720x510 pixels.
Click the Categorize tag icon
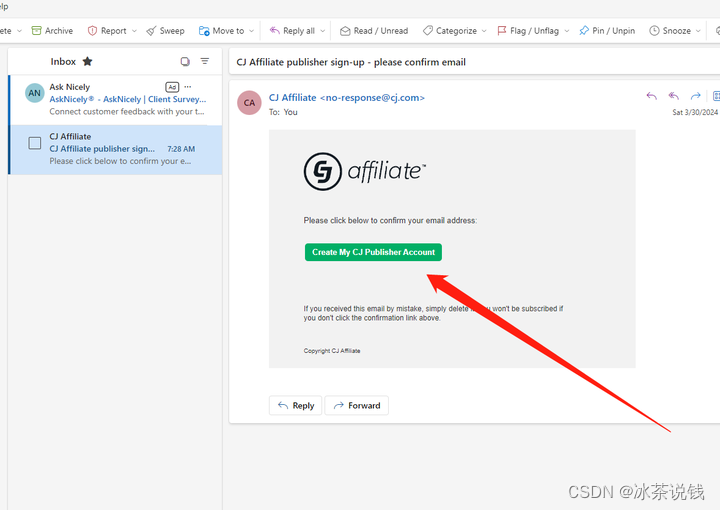(428, 31)
